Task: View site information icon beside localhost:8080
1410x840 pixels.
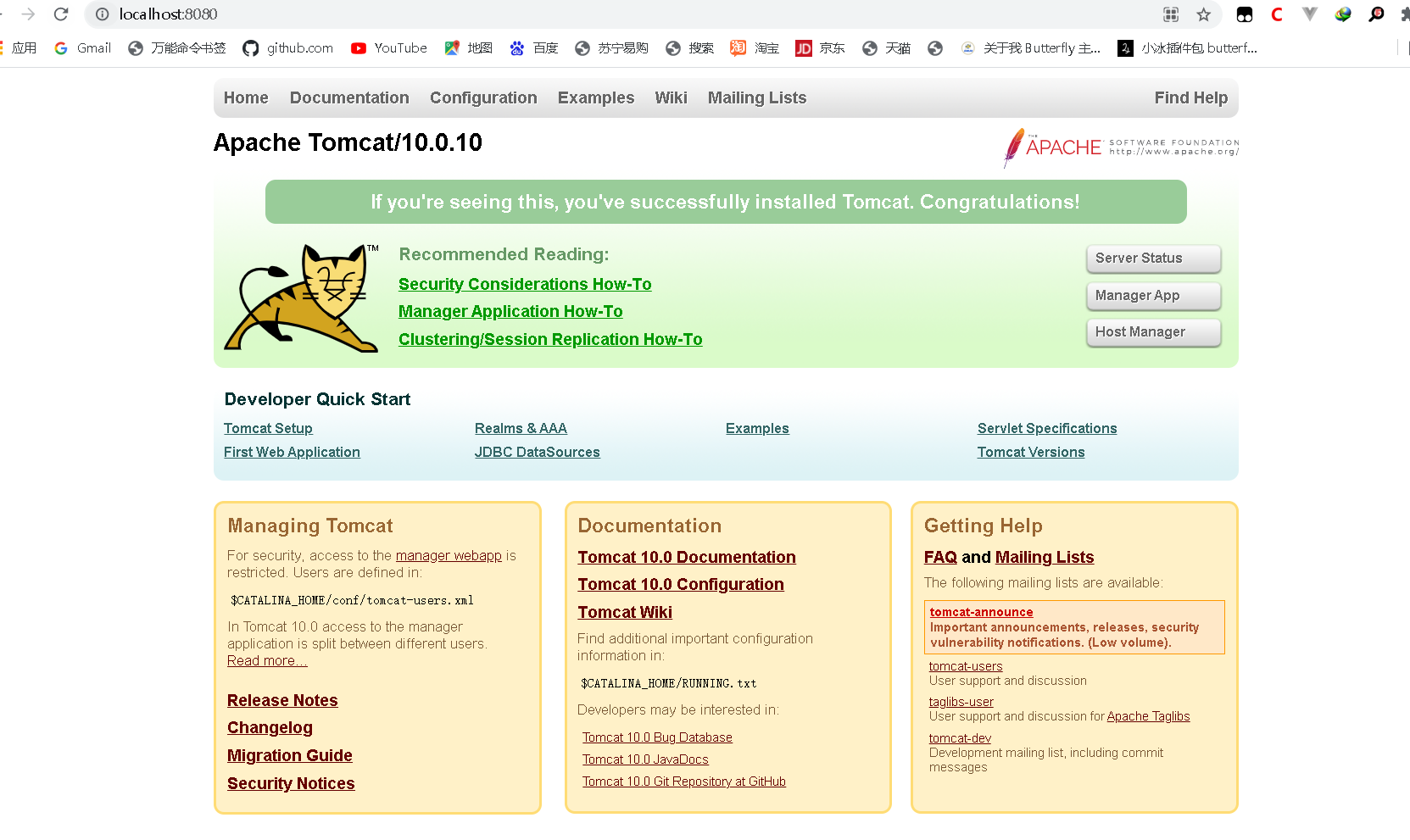Action: pyautogui.click(x=103, y=14)
